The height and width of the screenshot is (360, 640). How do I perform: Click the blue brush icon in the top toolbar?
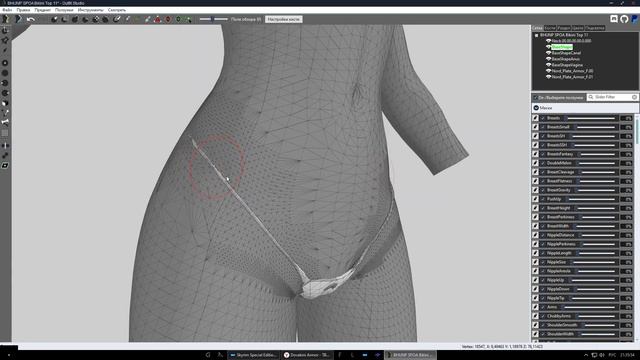(x=147, y=19)
